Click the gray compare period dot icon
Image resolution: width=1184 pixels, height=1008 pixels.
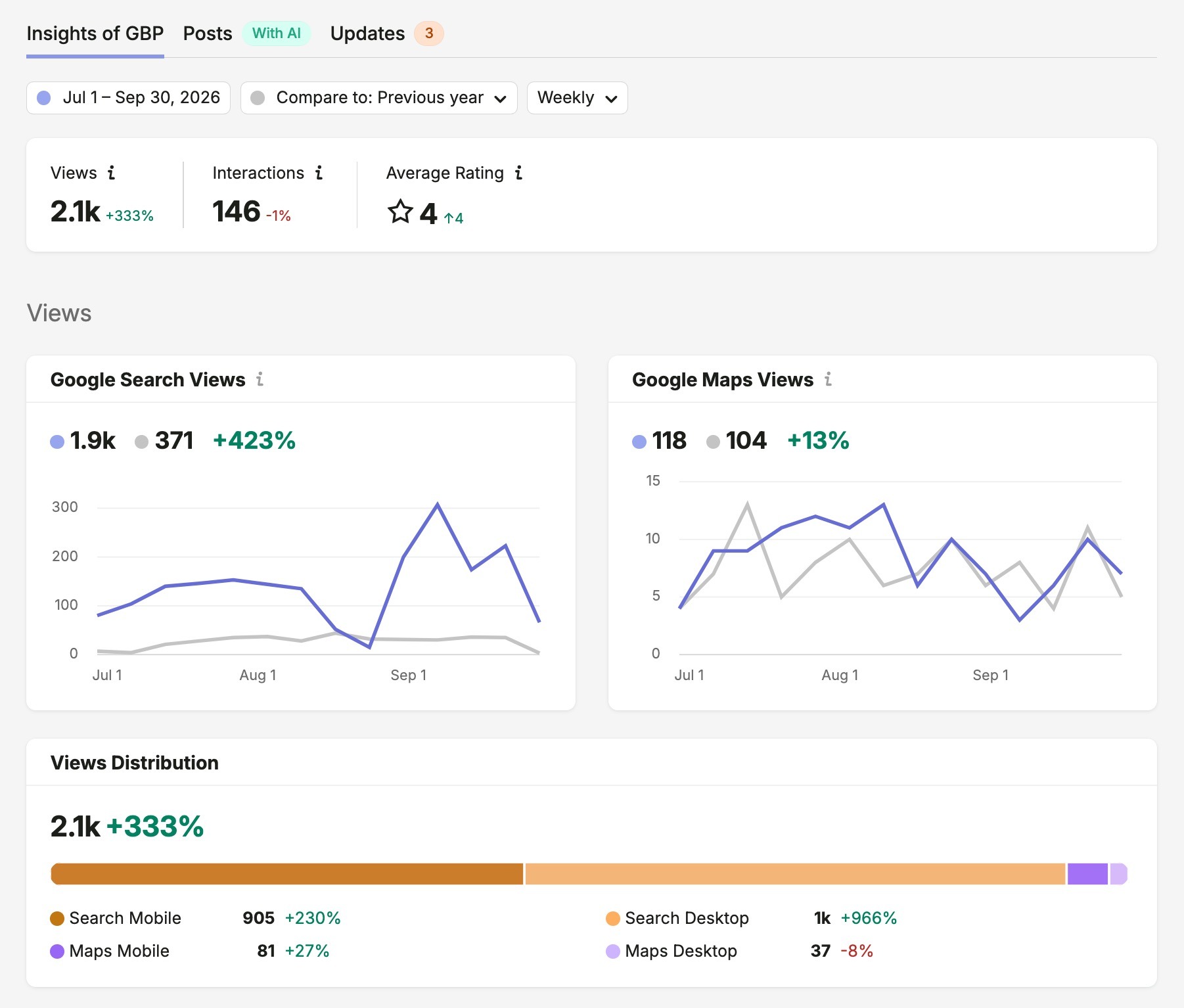pyautogui.click(x=258, y=98)
